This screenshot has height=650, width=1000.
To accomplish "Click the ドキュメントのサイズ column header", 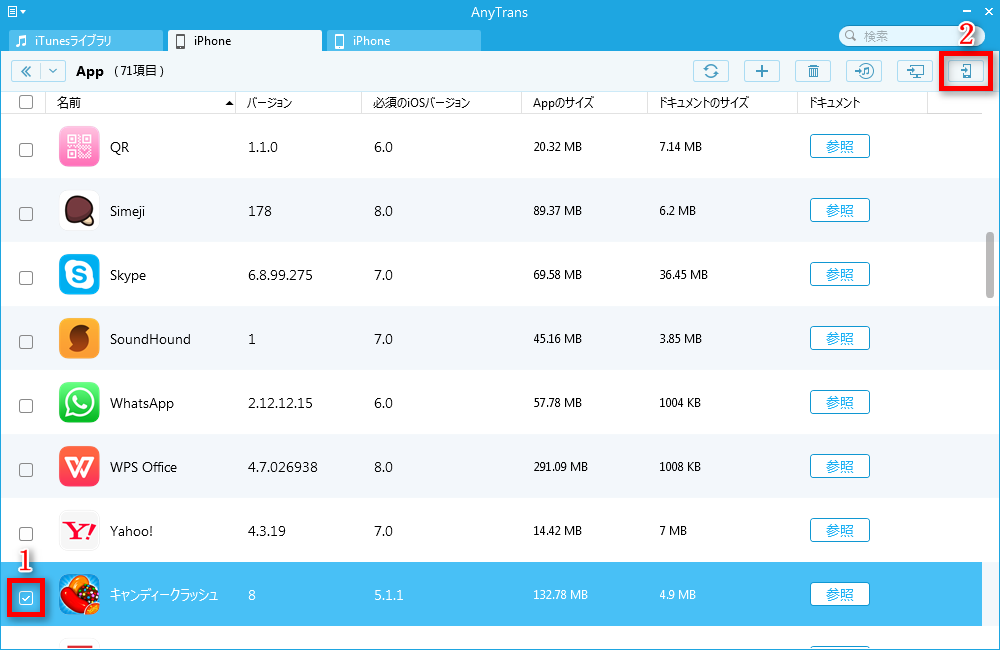I will click(x=723, y=103).
